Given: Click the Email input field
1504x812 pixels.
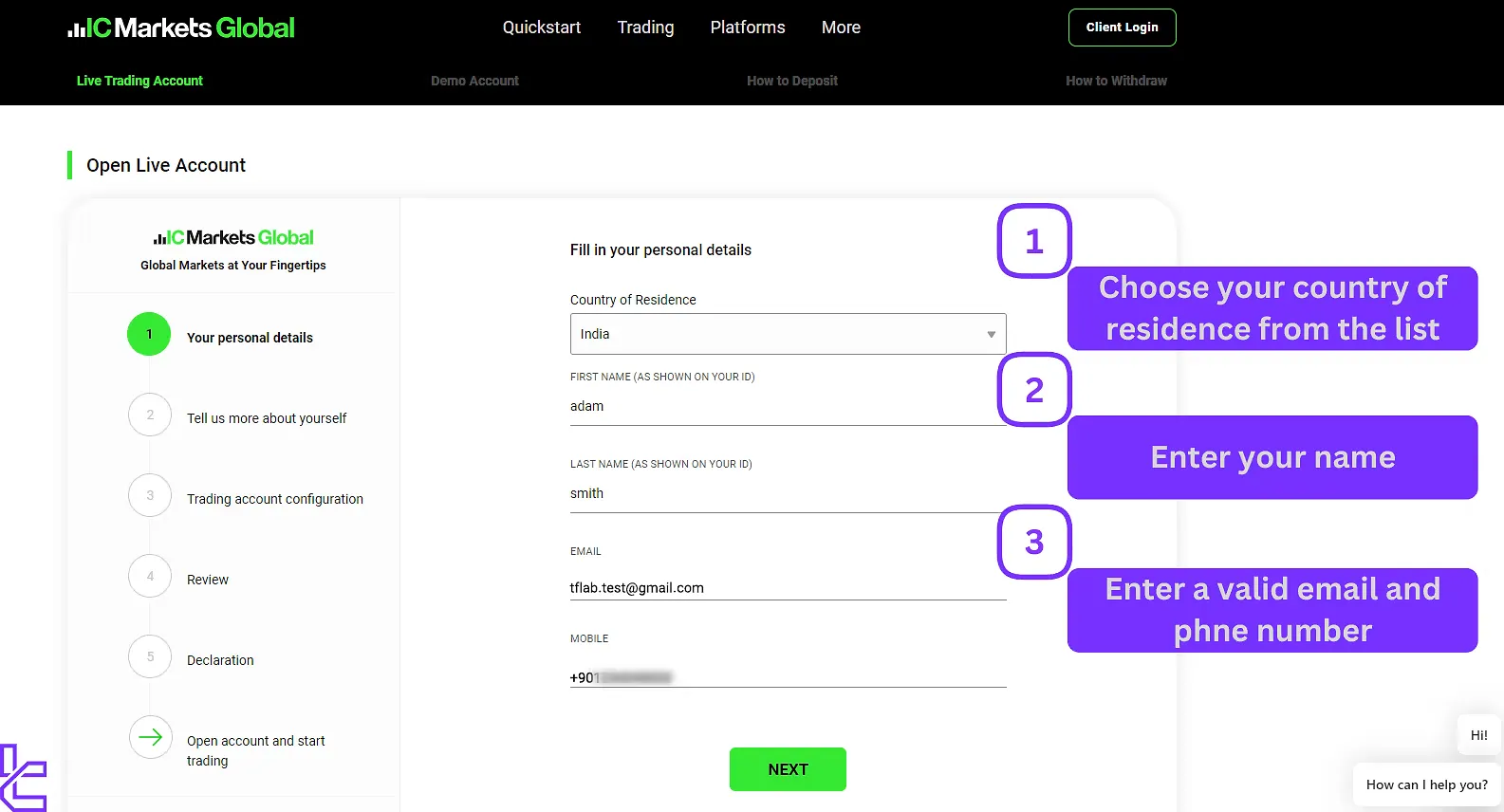Looking at the screenshot, I should [788, 588].
